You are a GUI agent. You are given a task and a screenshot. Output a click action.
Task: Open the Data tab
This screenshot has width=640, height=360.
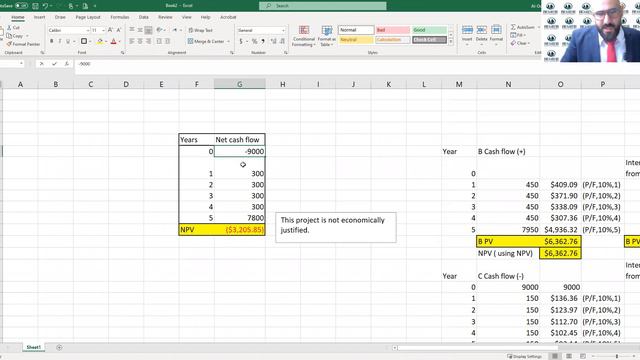[x=144, y=17]
